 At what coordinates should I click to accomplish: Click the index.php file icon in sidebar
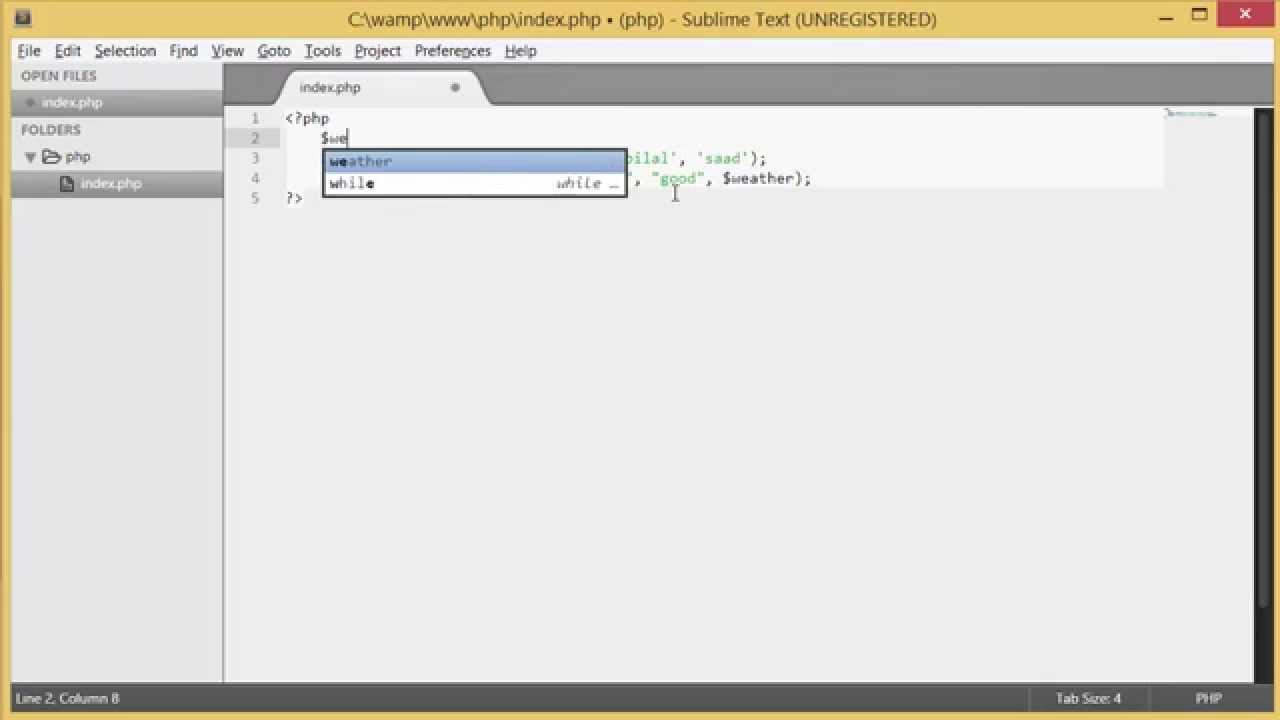pos(67,184)
